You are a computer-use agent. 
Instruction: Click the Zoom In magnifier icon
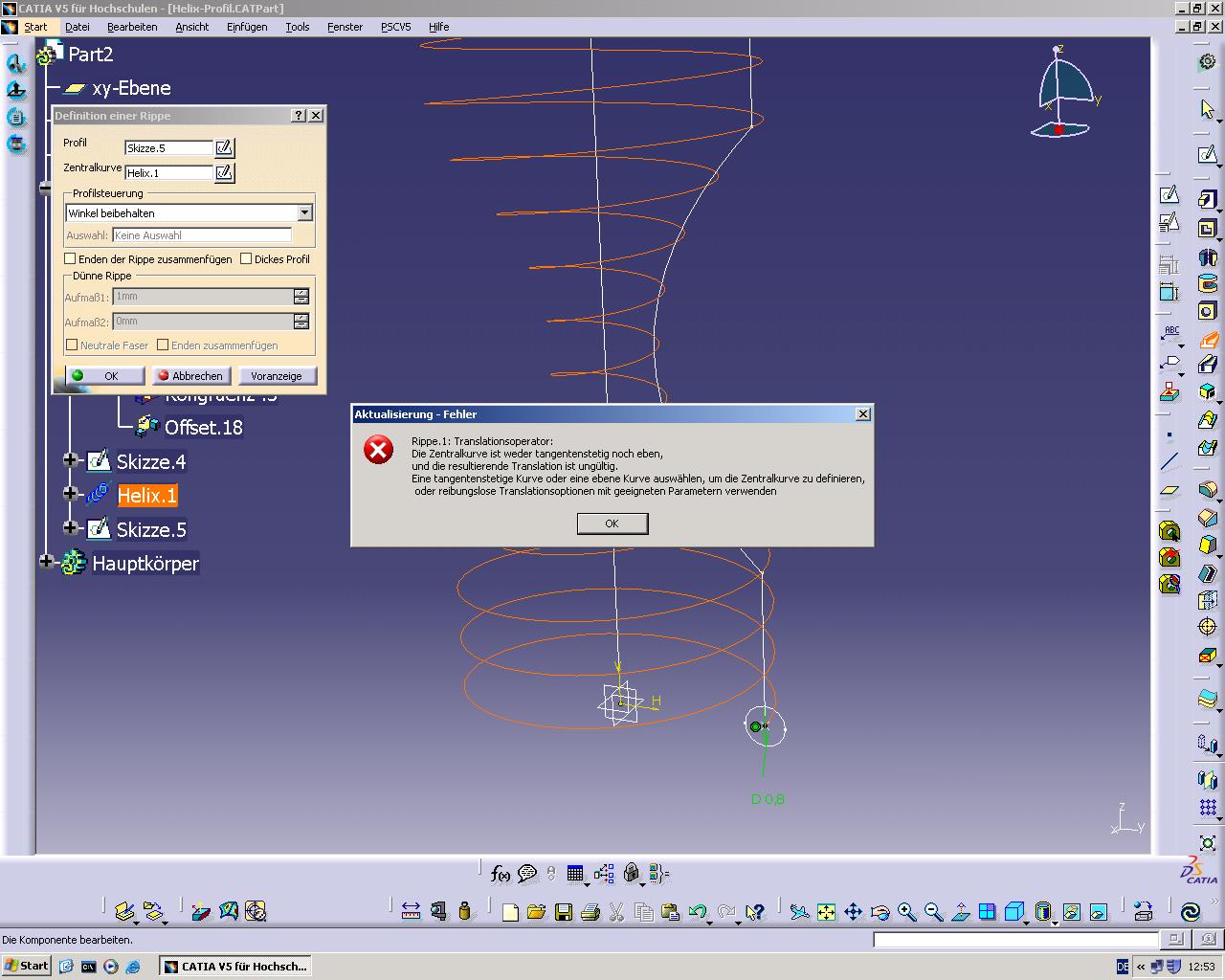907,912
